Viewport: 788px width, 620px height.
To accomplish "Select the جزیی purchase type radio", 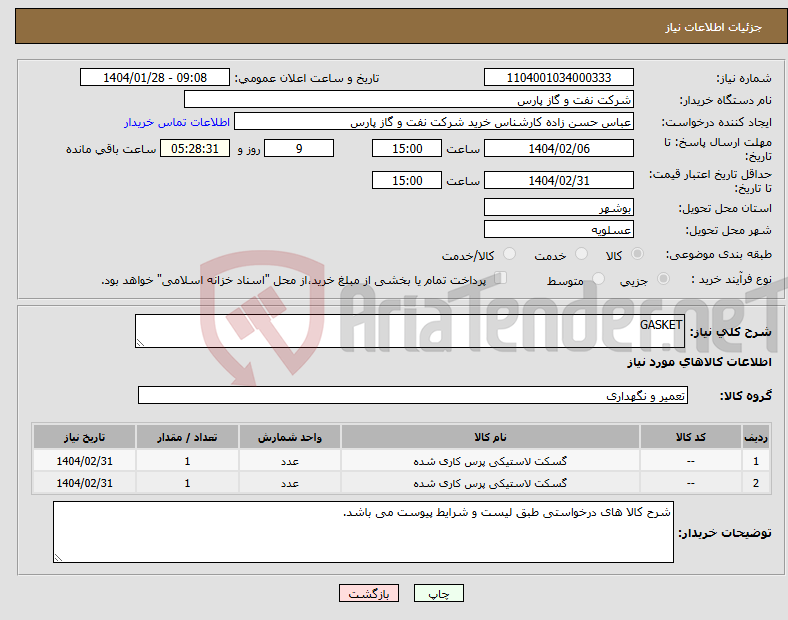I will tap(663, 279).
